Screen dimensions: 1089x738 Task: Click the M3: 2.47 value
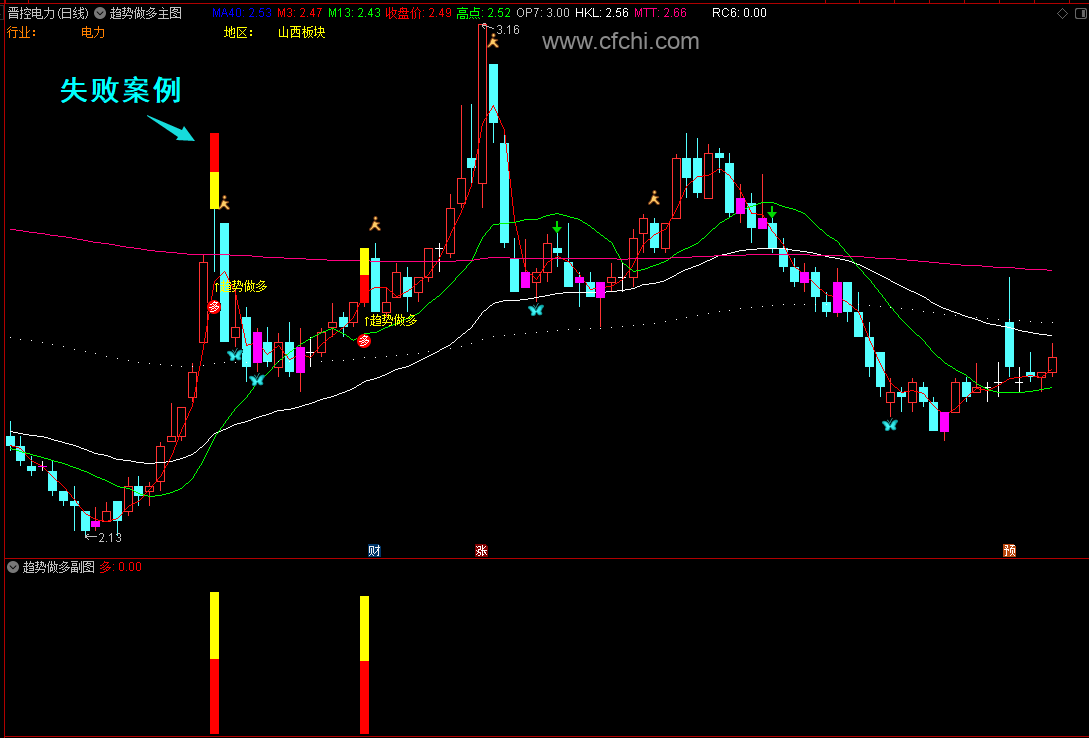click(x=300, y=13)
